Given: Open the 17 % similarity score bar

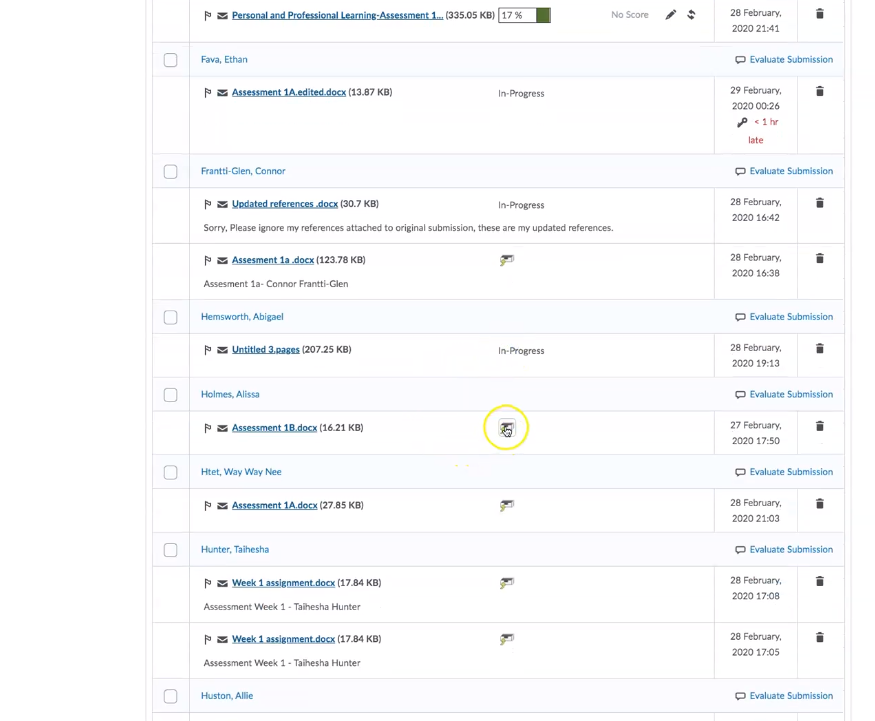Looking at the screenshot, I should pyautogui.click(x=525, y=15).
